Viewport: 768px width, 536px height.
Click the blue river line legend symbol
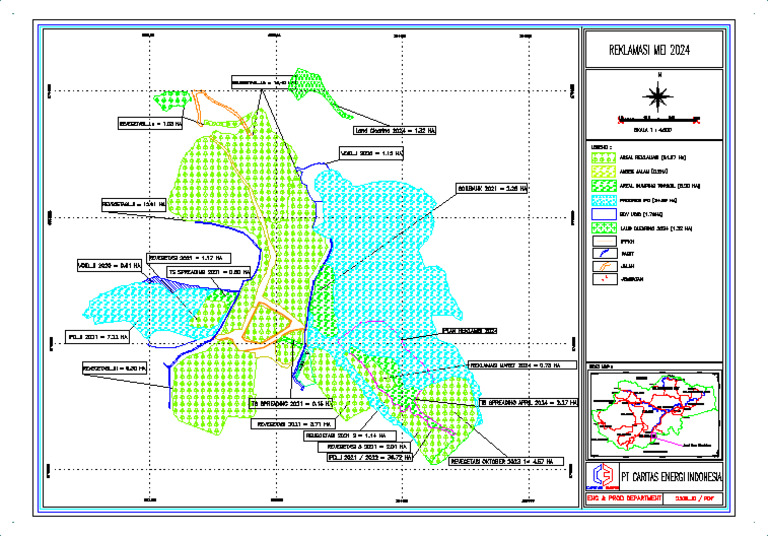click(604, 254)
